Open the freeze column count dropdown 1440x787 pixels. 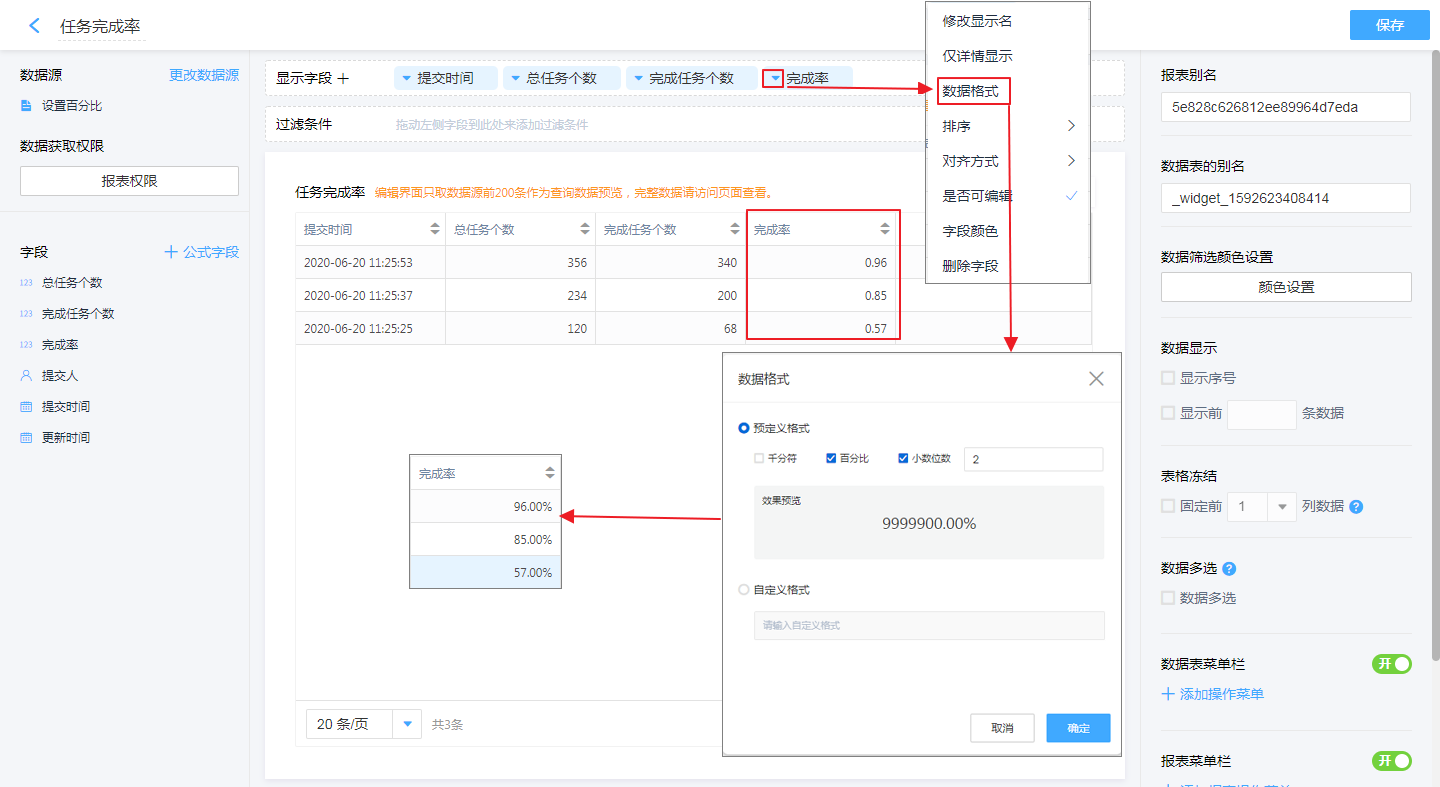click(x=1282, y=507)
